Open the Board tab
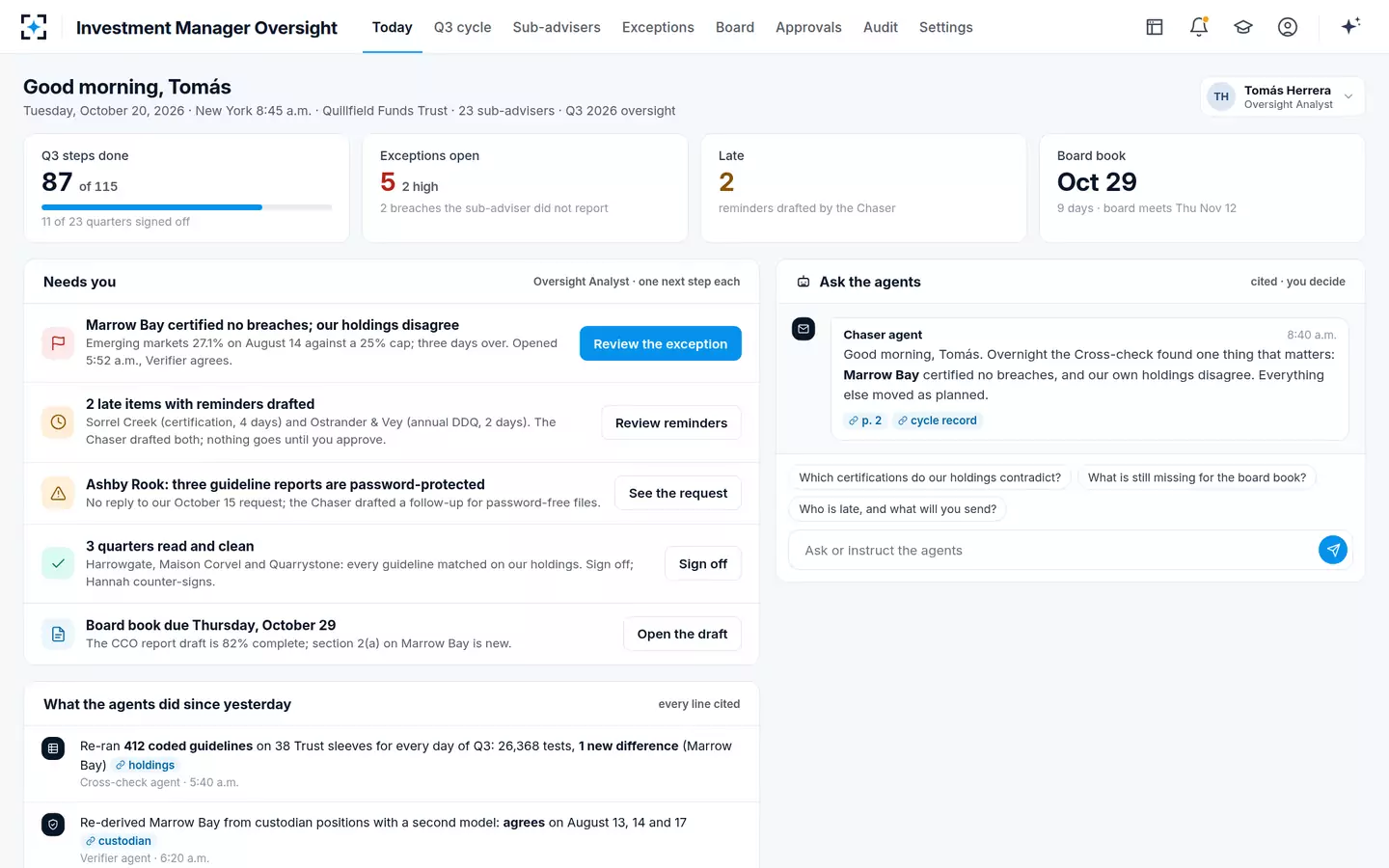This screenshot has width=1389, height=868. pyautogui.click(x=735, y=27)
